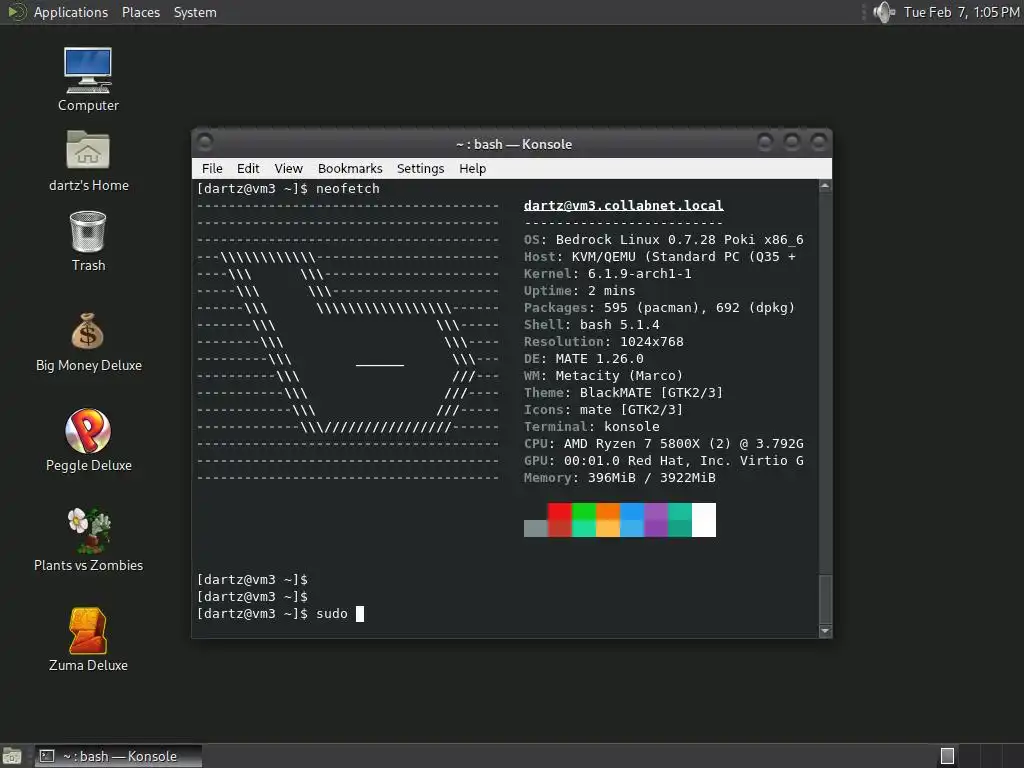Click the Resolution: 1024x768 line
Image resolution: width=1024 pixels, height=768 pixels.
(x=603, y=342)
